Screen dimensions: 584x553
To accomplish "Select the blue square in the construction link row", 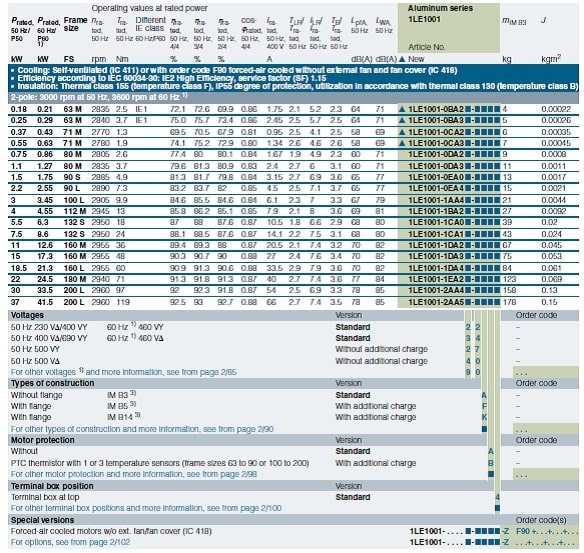I will (x=484, y=429).
